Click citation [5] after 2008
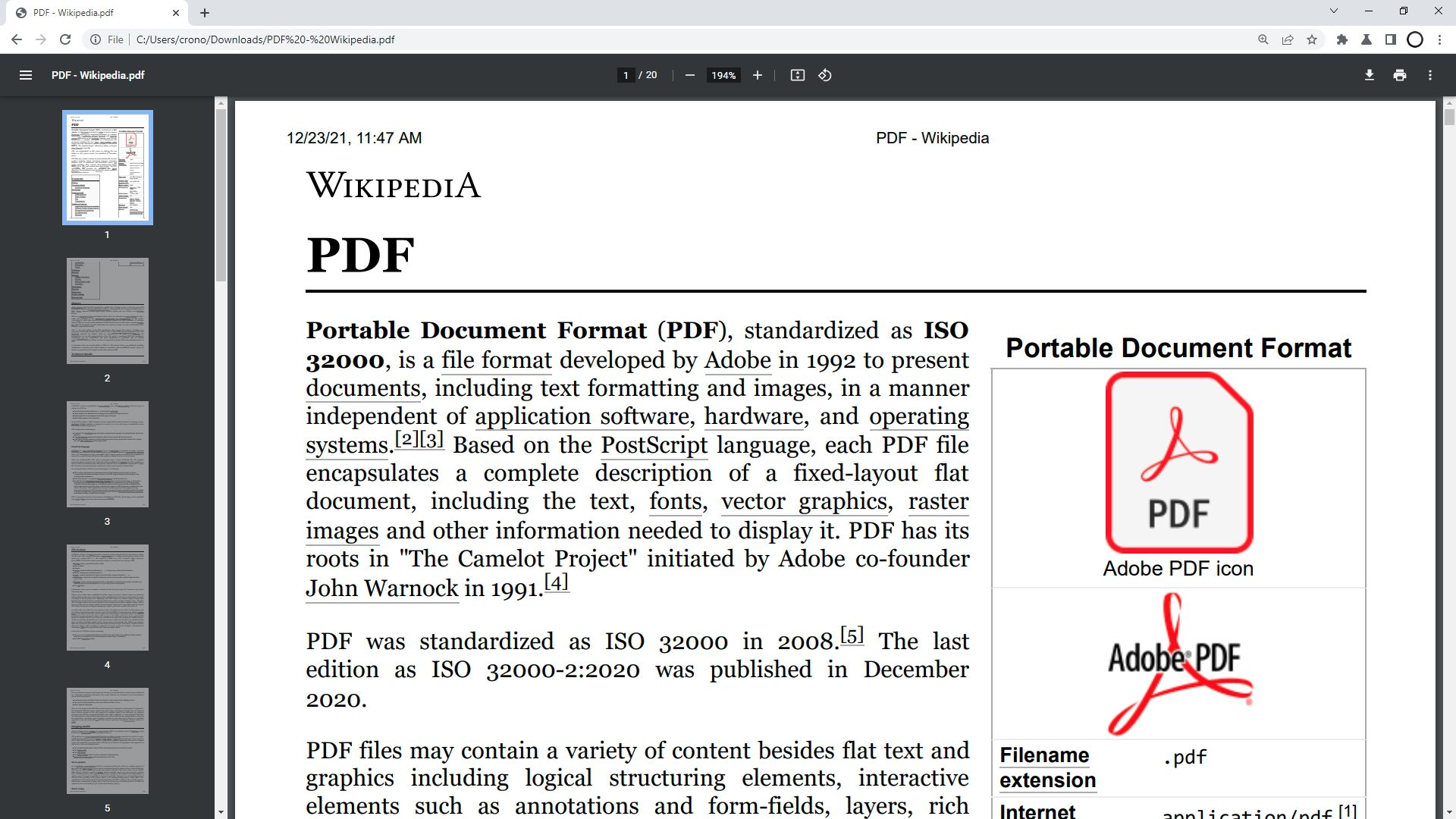 click(852, 635)
